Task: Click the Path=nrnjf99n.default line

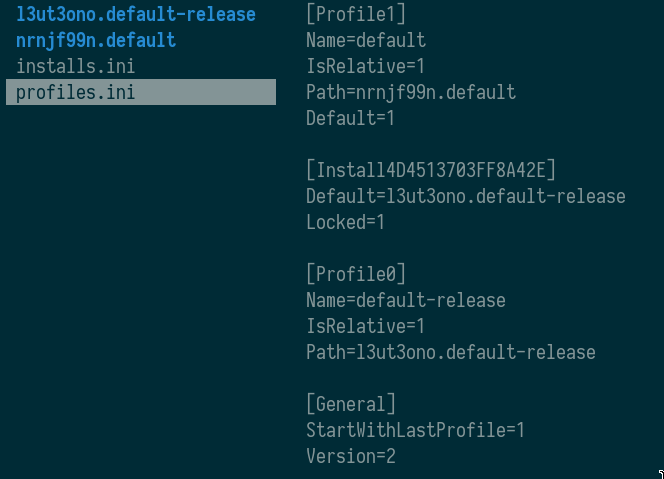Action: coord(411,93)
